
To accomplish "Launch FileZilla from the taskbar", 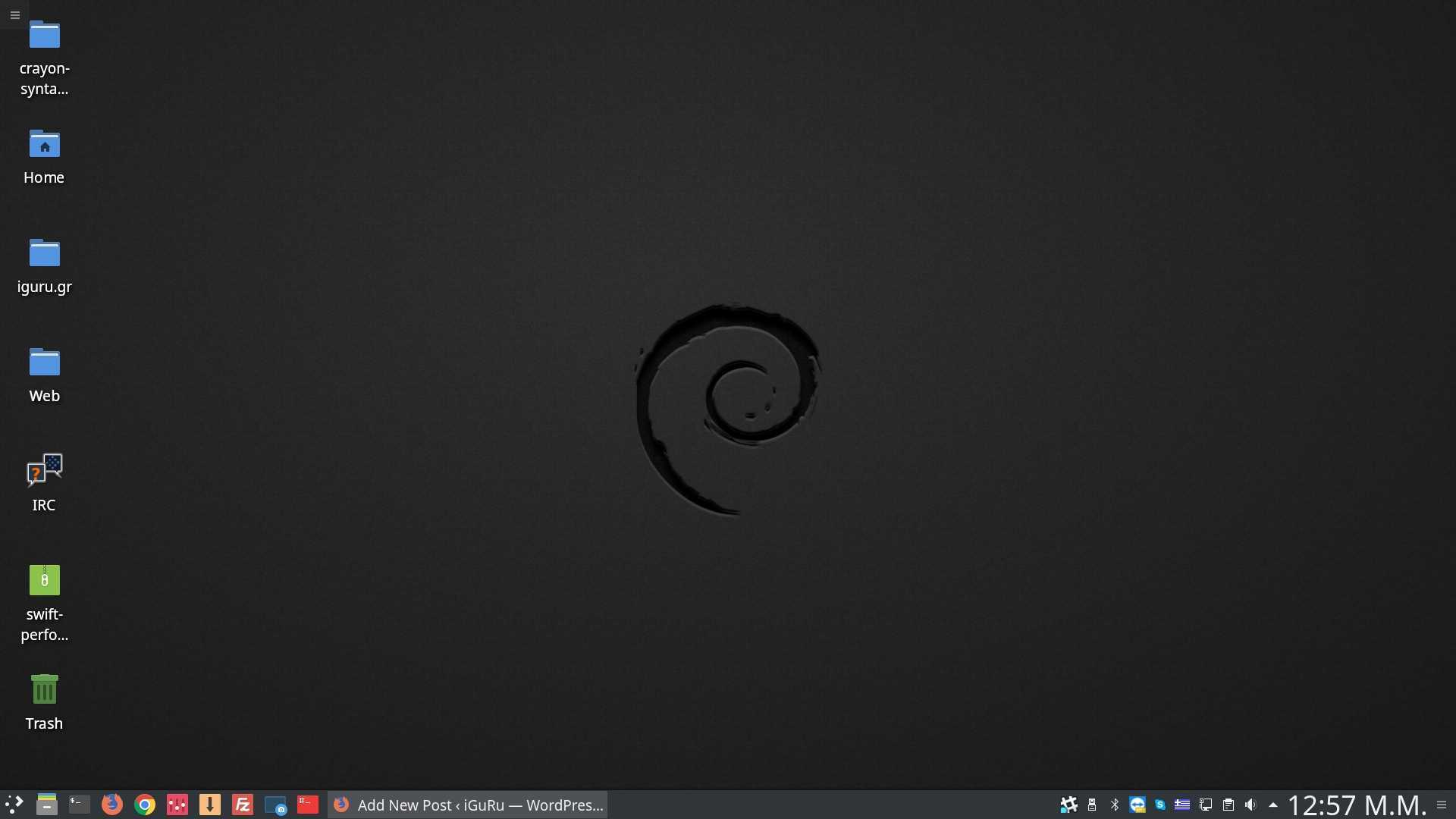I will pyautogui.click(x=243, y=805).
